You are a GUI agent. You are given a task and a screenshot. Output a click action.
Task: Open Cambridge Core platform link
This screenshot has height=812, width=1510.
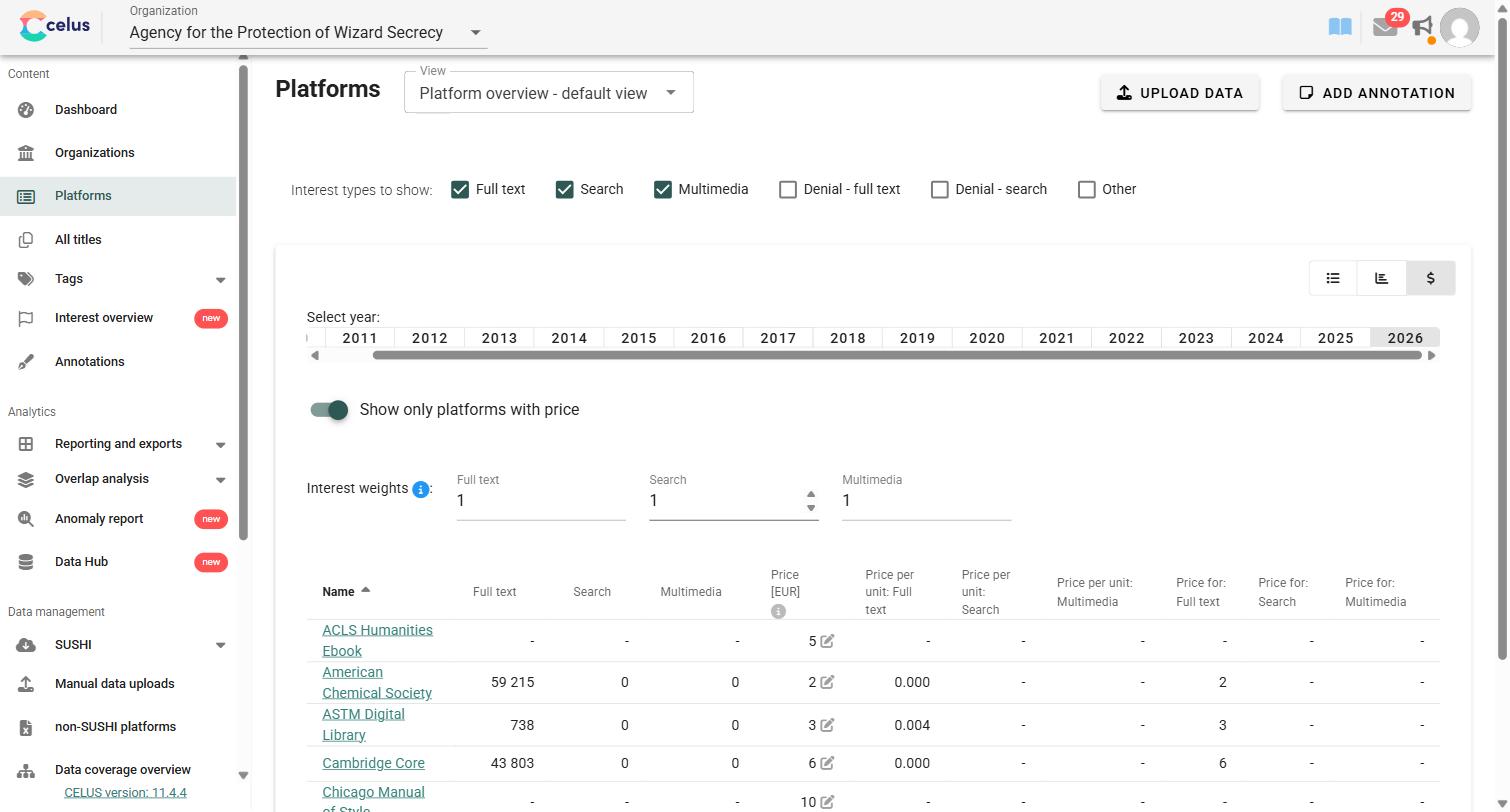373,763
